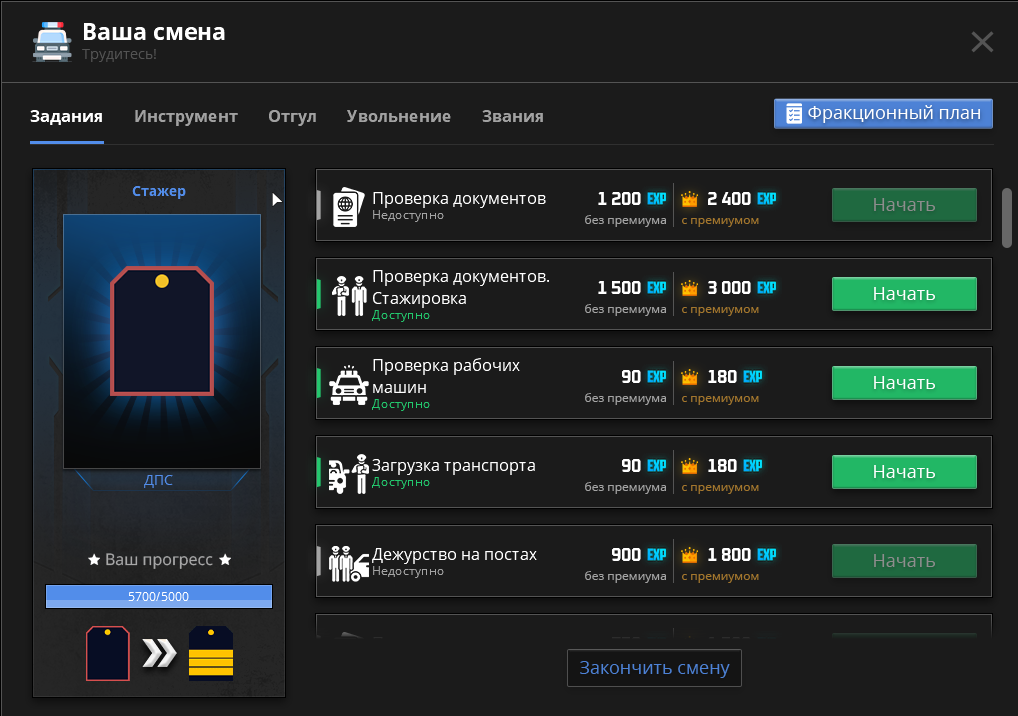Start the Проверка документов. Стажировка task
This screenshot has width=1018, height=716.
pos(904,294)
